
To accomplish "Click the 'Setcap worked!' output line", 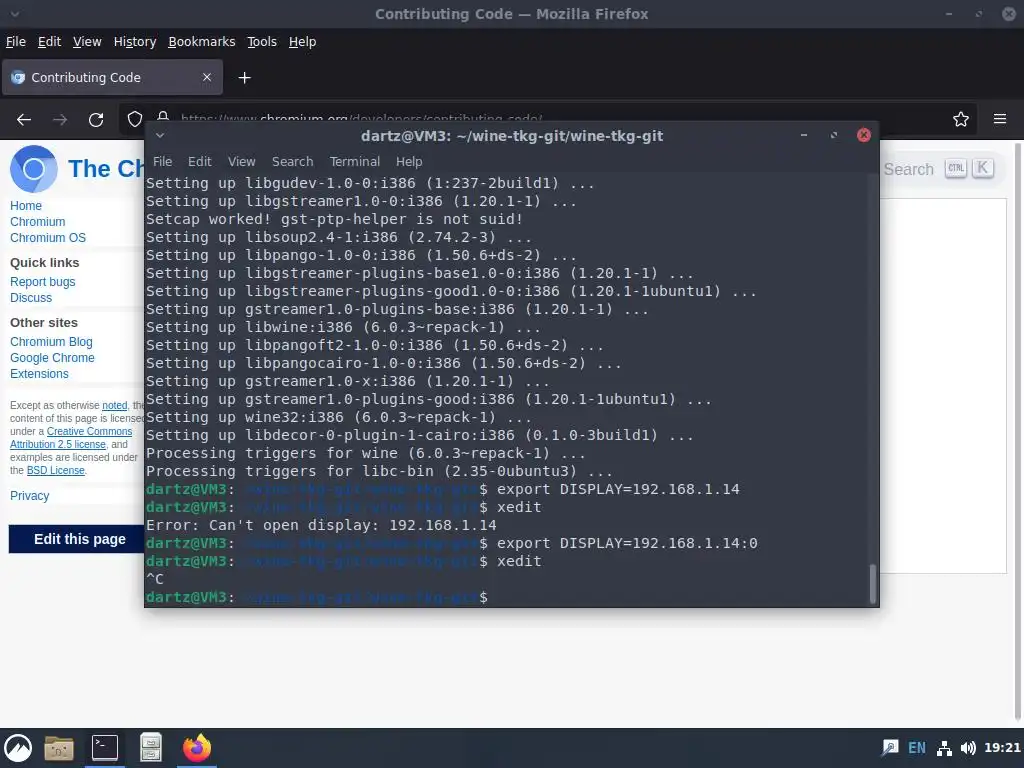I will (x=334, y=219).
